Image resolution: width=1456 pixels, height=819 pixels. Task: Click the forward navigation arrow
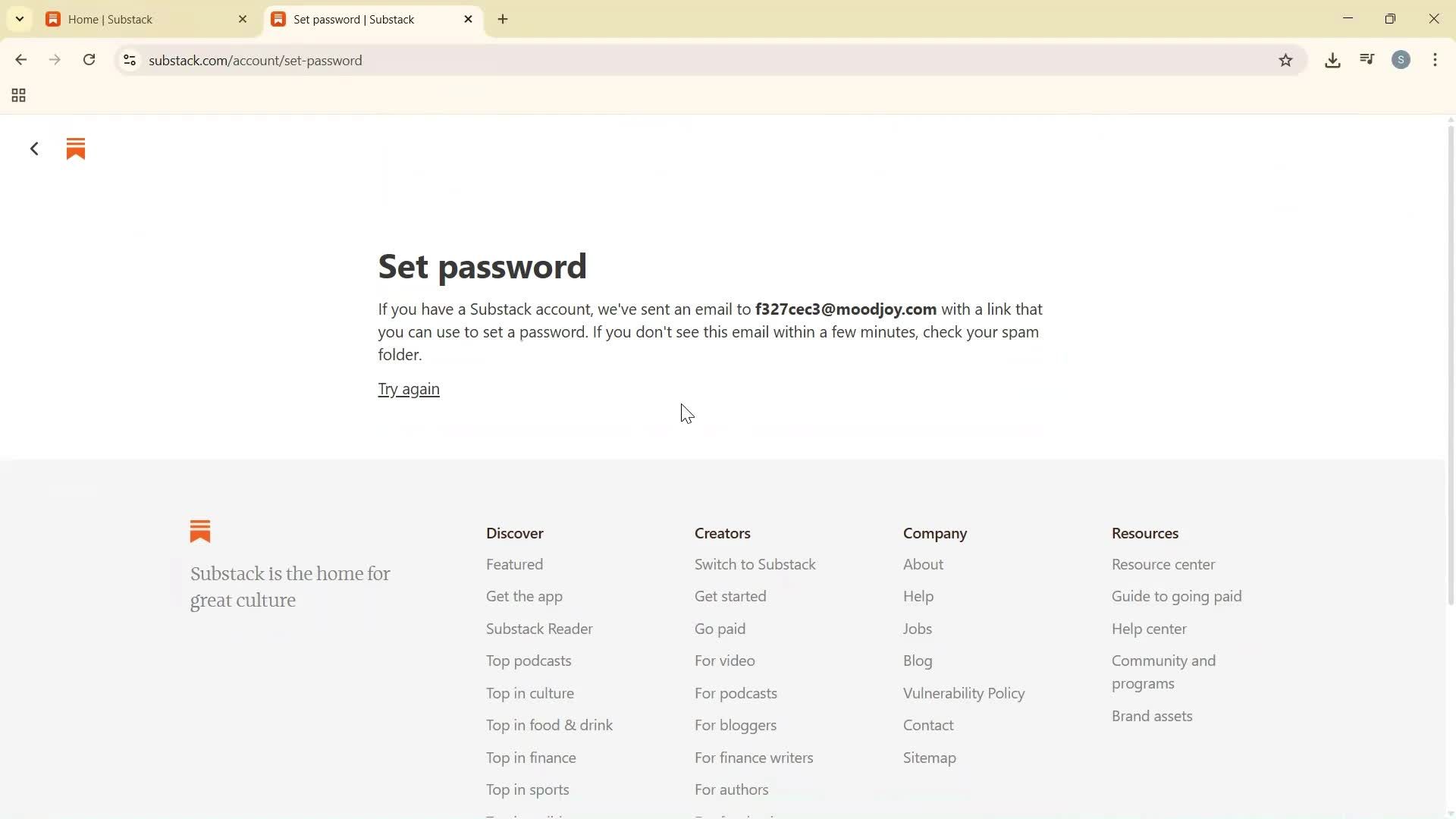(54, 60)
